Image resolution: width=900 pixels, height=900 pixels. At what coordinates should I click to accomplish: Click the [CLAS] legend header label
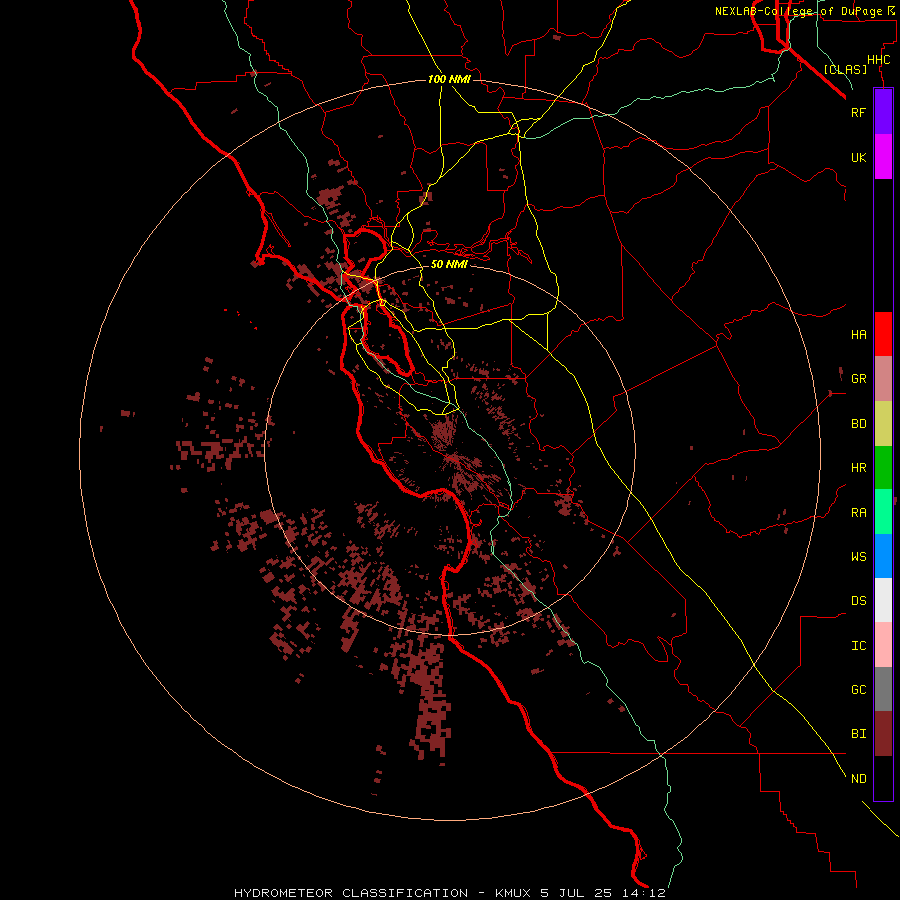coord(845,69)
